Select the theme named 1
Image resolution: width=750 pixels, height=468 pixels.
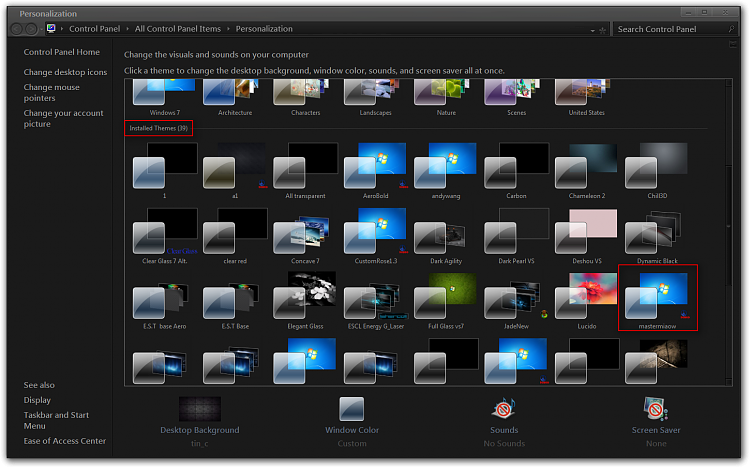[165, 170]
